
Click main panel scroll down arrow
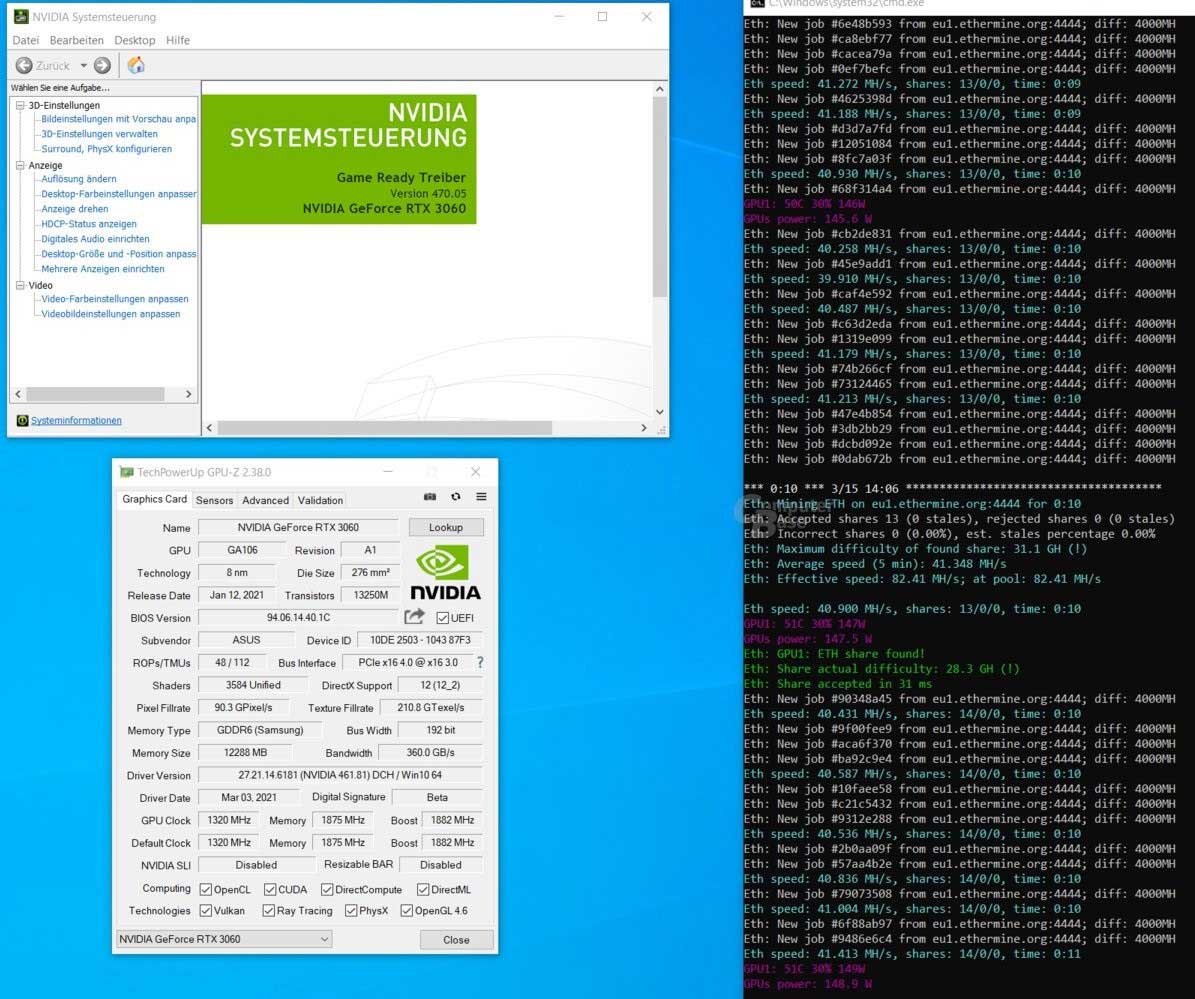point(659,411)
